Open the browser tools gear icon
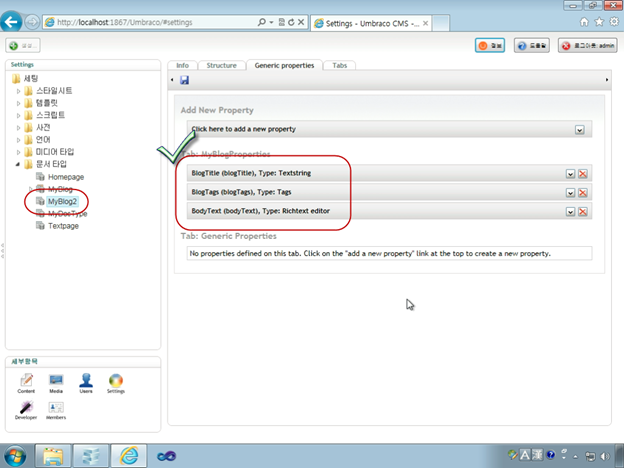 (614, 22)
